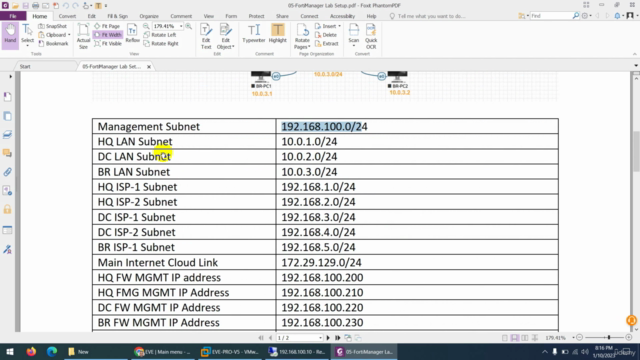Open the Layers panel in sidebar
Screen dimensions: 640x360
click(x=7, y=135)
